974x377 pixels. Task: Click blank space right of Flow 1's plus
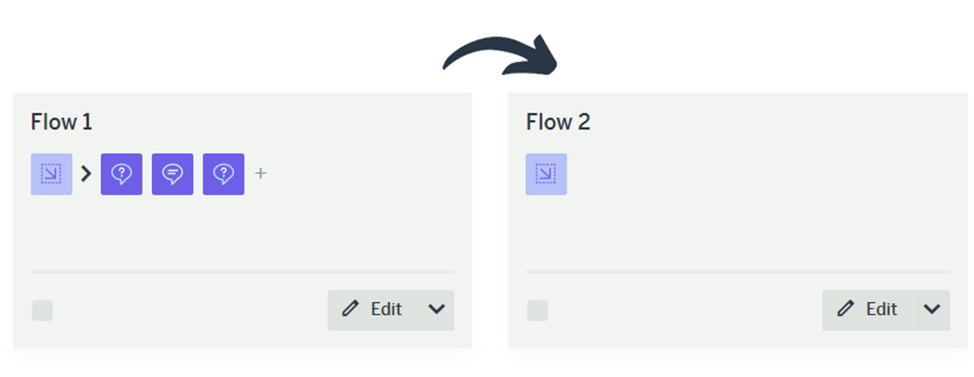click(x=360, y=174)
